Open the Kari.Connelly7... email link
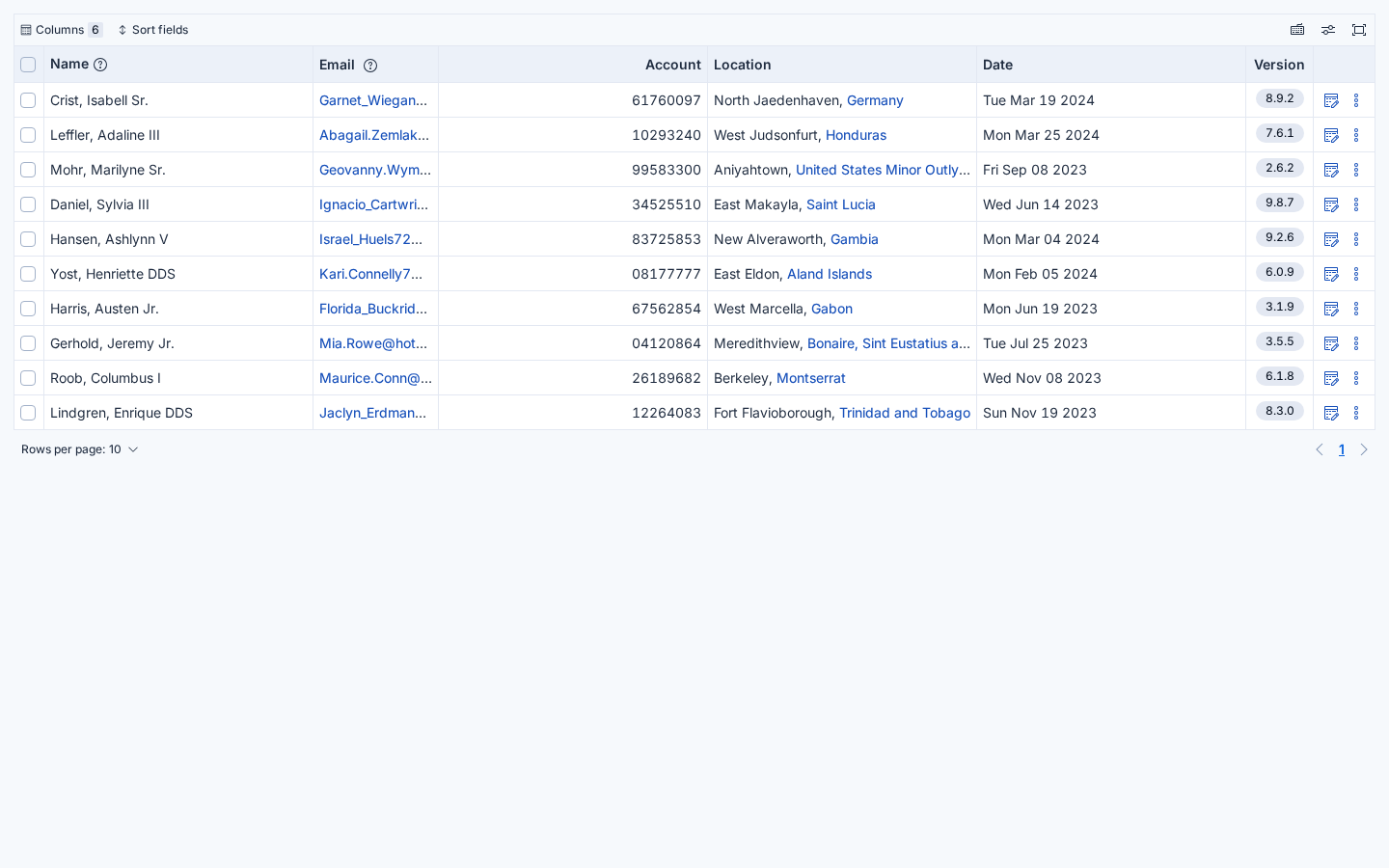The height and width of the screenshot is (868, 1389). tap(371, 274)
